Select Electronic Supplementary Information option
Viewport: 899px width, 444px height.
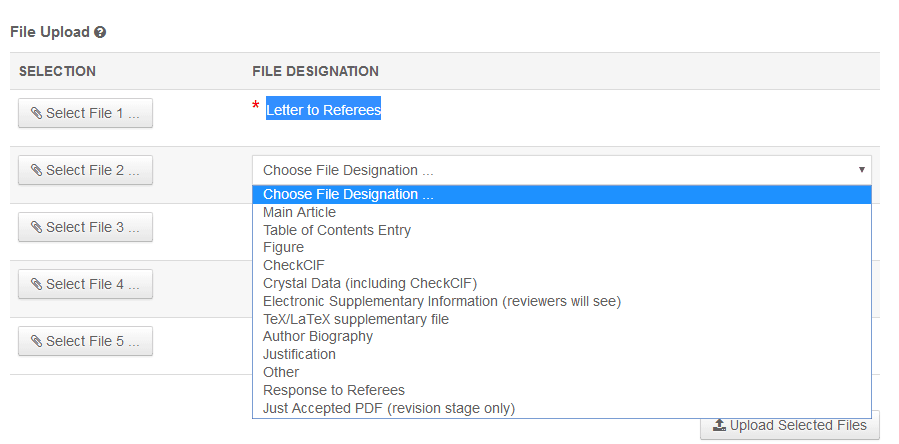pyautogui.click(x=441, y=301)
